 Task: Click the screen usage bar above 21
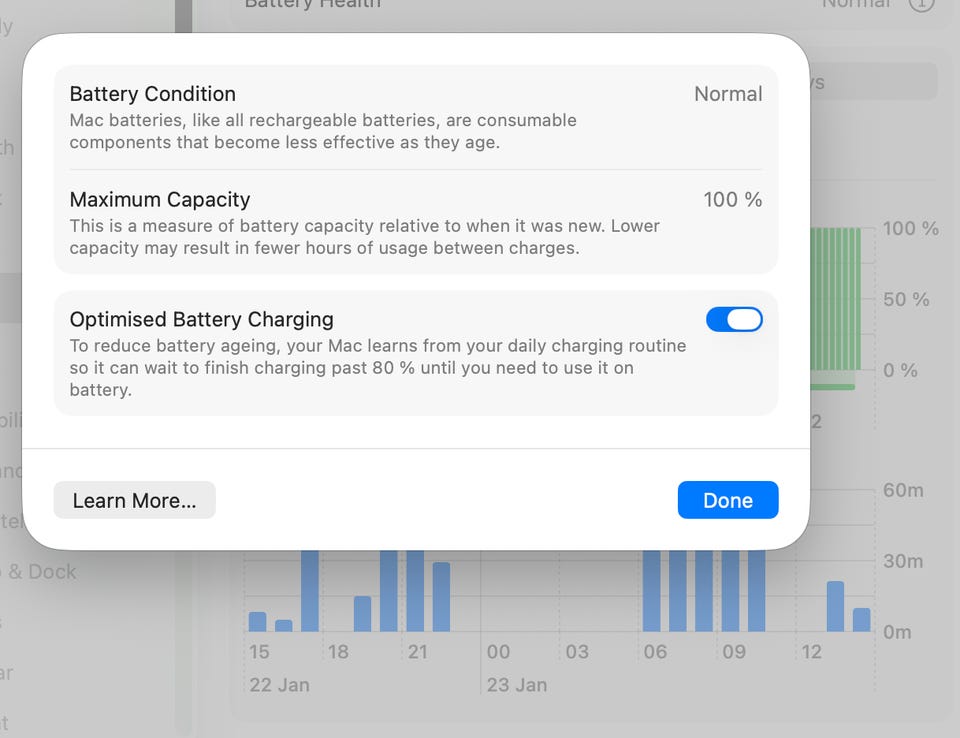pos(415,590)
